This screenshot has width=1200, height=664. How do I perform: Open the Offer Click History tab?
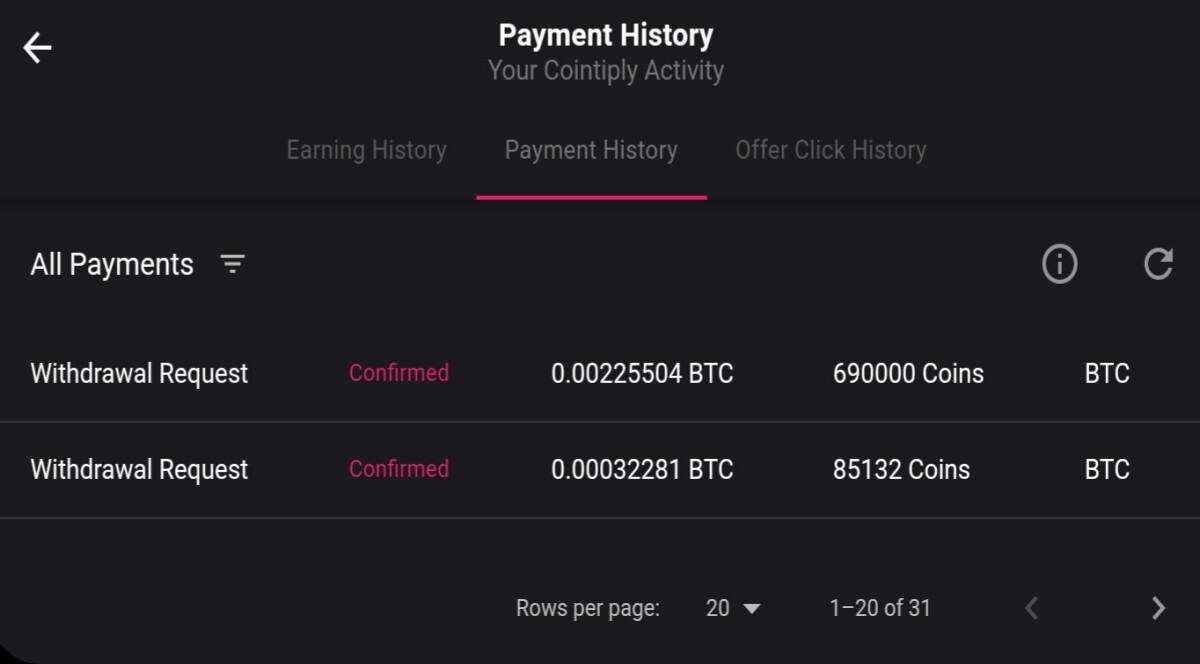(x=831, y=150)
